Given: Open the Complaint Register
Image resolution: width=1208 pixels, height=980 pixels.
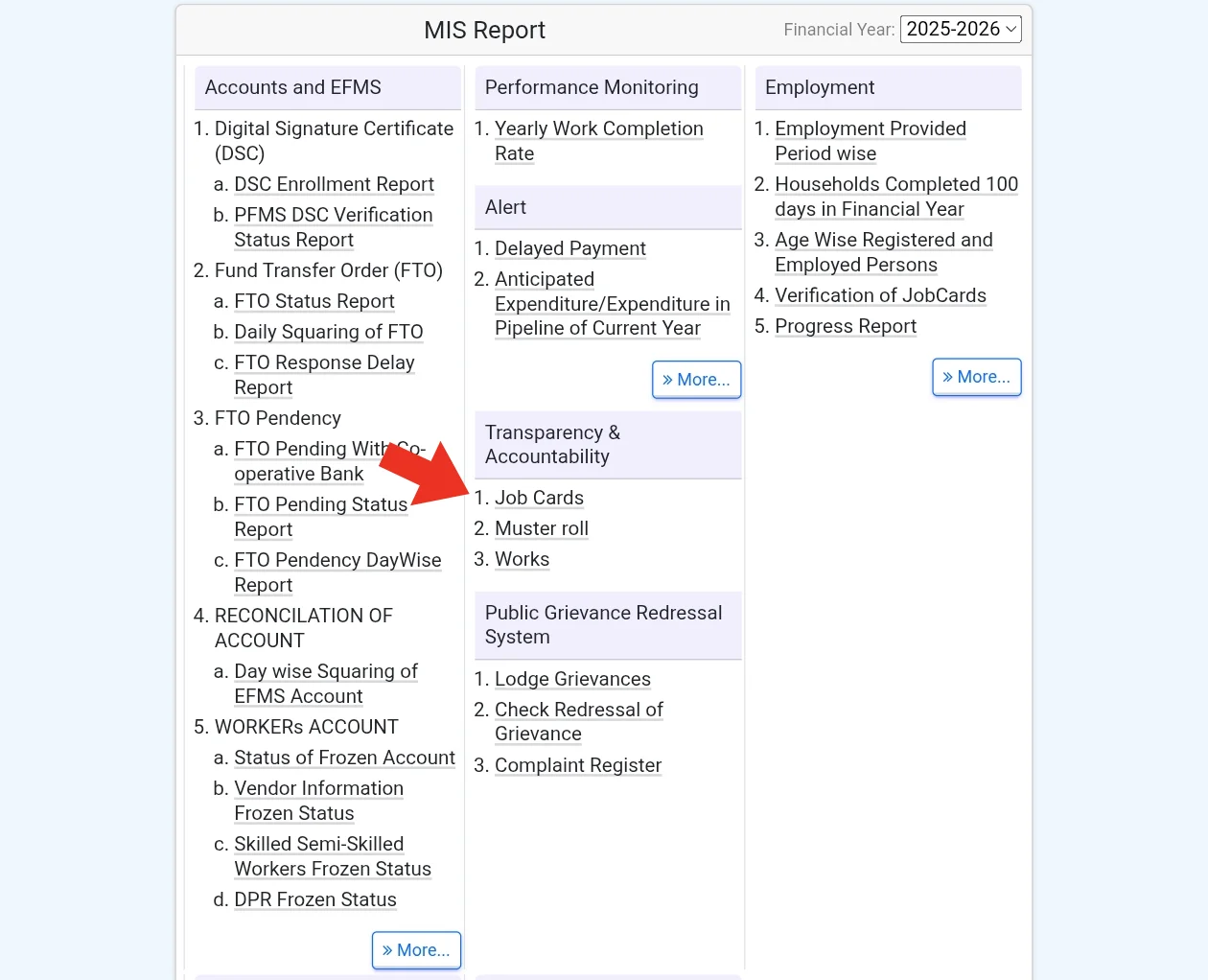Looking at the screenshot, I should 577,765.
